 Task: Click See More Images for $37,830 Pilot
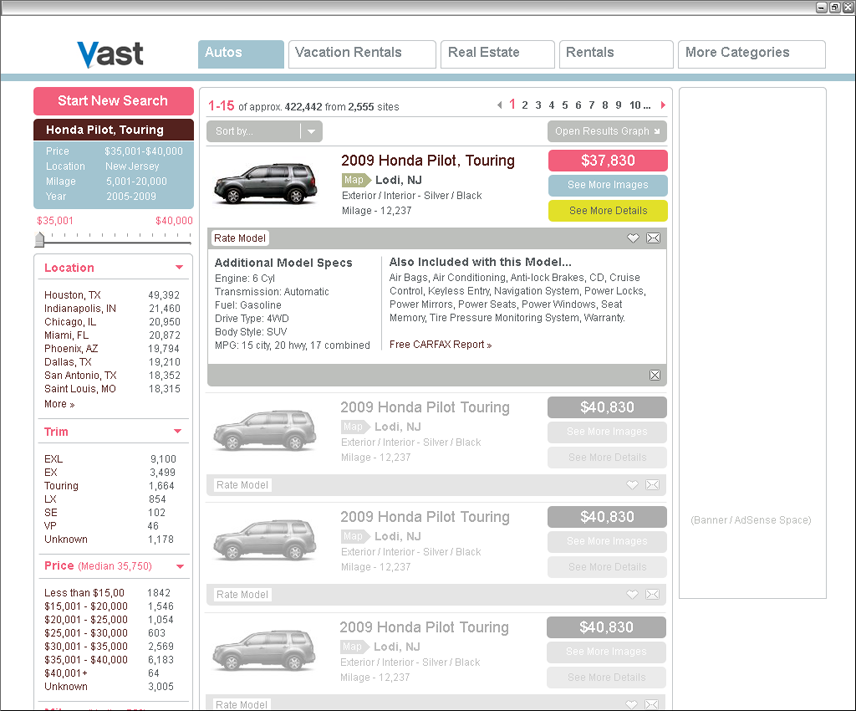(x=608, y=185)
